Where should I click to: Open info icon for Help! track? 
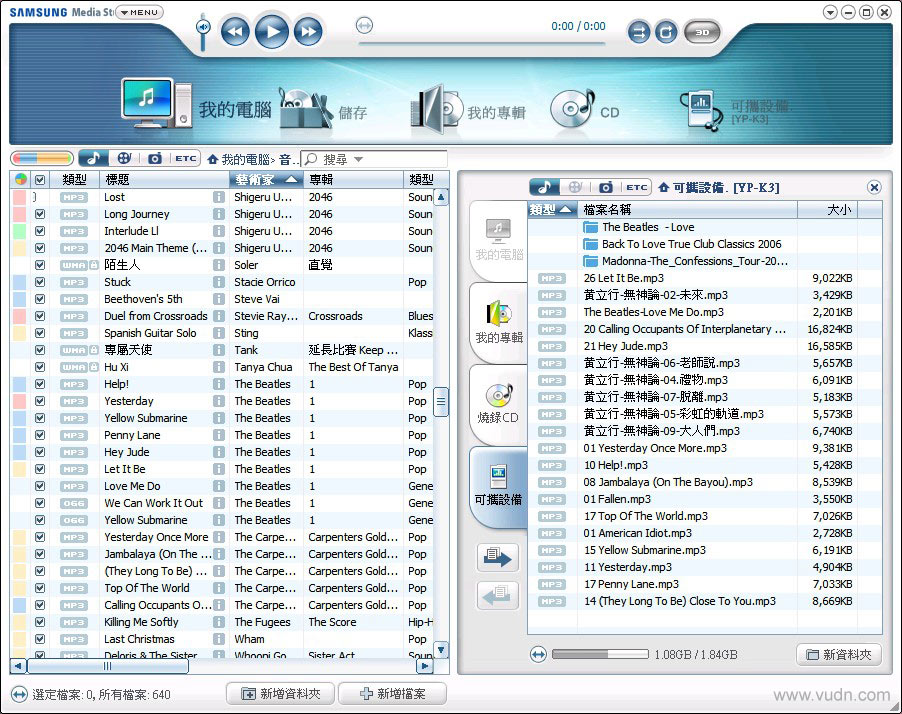pos(219,384)
